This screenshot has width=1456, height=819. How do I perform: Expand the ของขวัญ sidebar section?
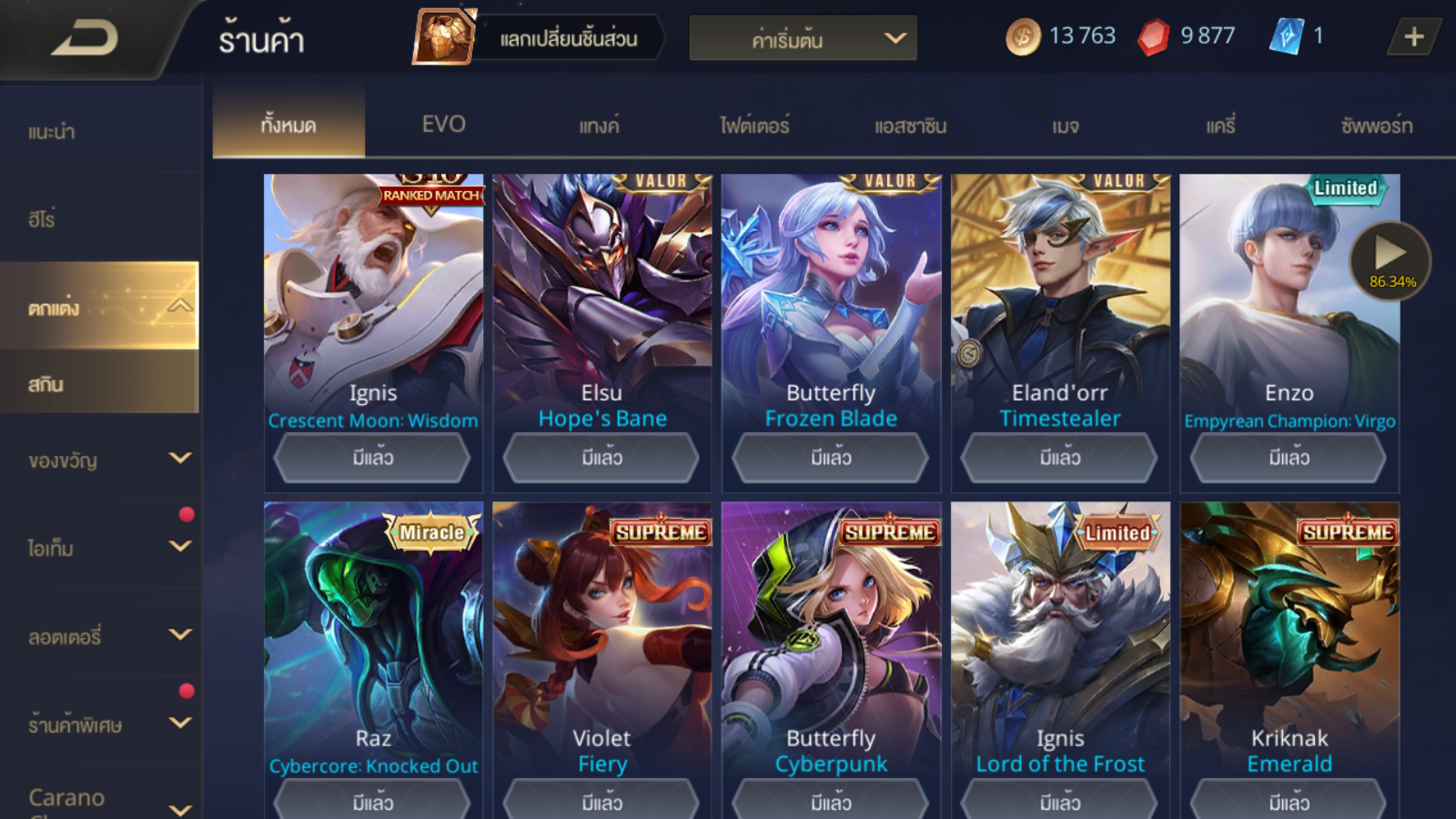tap(180, 458)
